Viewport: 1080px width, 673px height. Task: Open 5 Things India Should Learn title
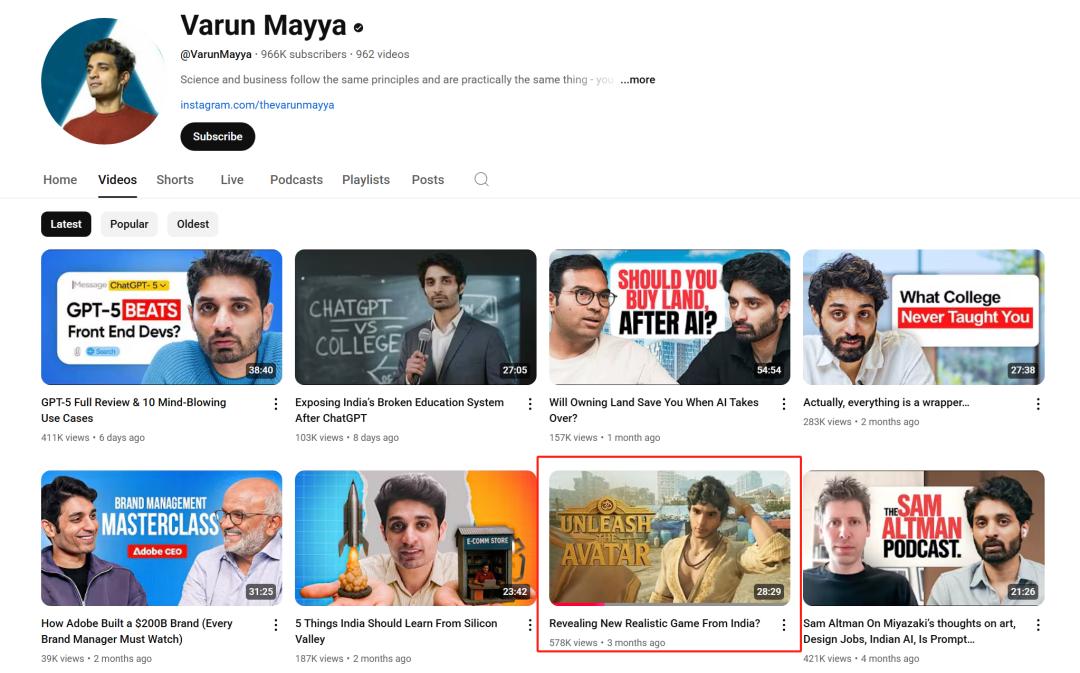pos(396,631)
